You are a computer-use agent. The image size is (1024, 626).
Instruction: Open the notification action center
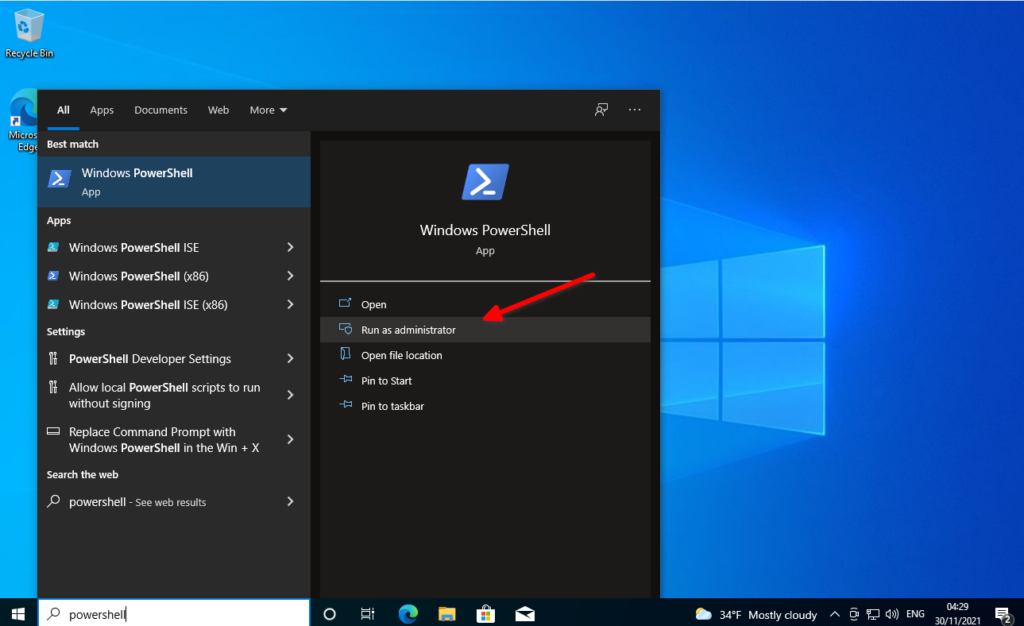pyautogui.click(x=1004, y=614)
